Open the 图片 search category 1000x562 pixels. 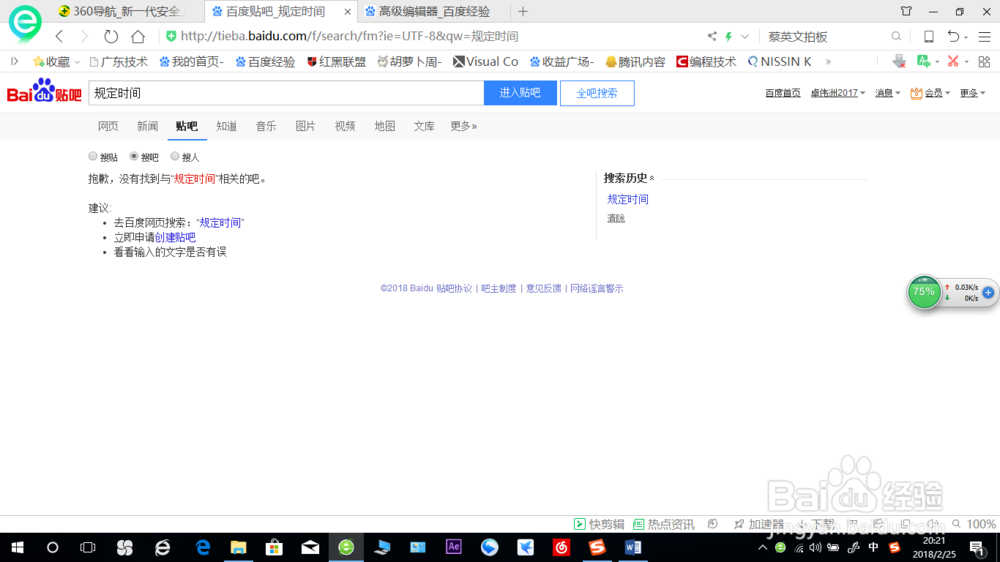click(305, 126)
